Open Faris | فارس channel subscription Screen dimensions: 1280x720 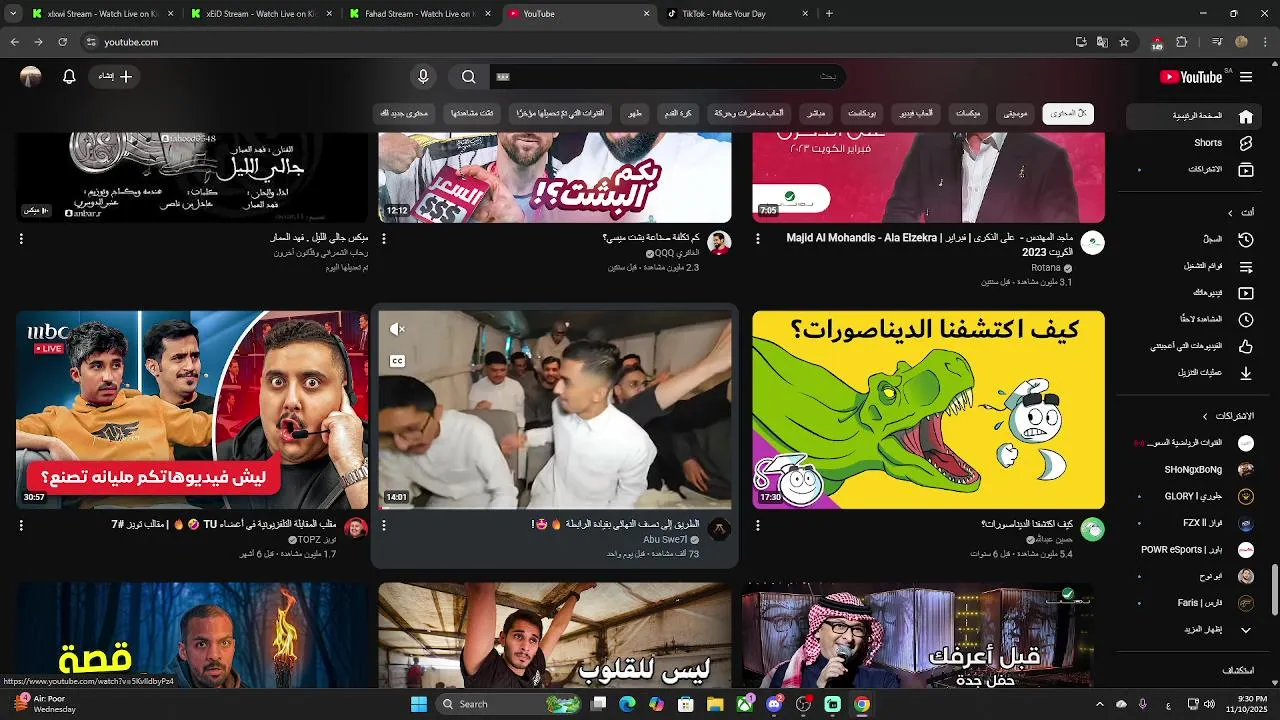click(x=1193, y=603)
